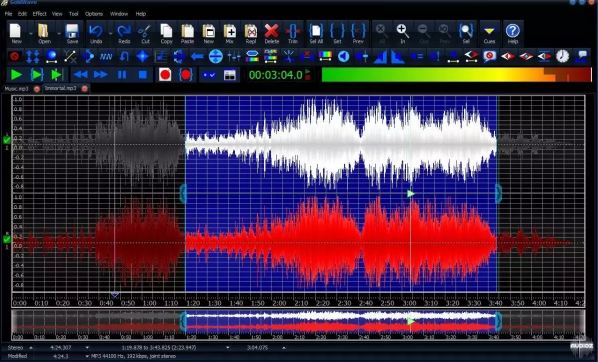Pause playback with the pause button
The image size is (598, 362).
(122, 75)
